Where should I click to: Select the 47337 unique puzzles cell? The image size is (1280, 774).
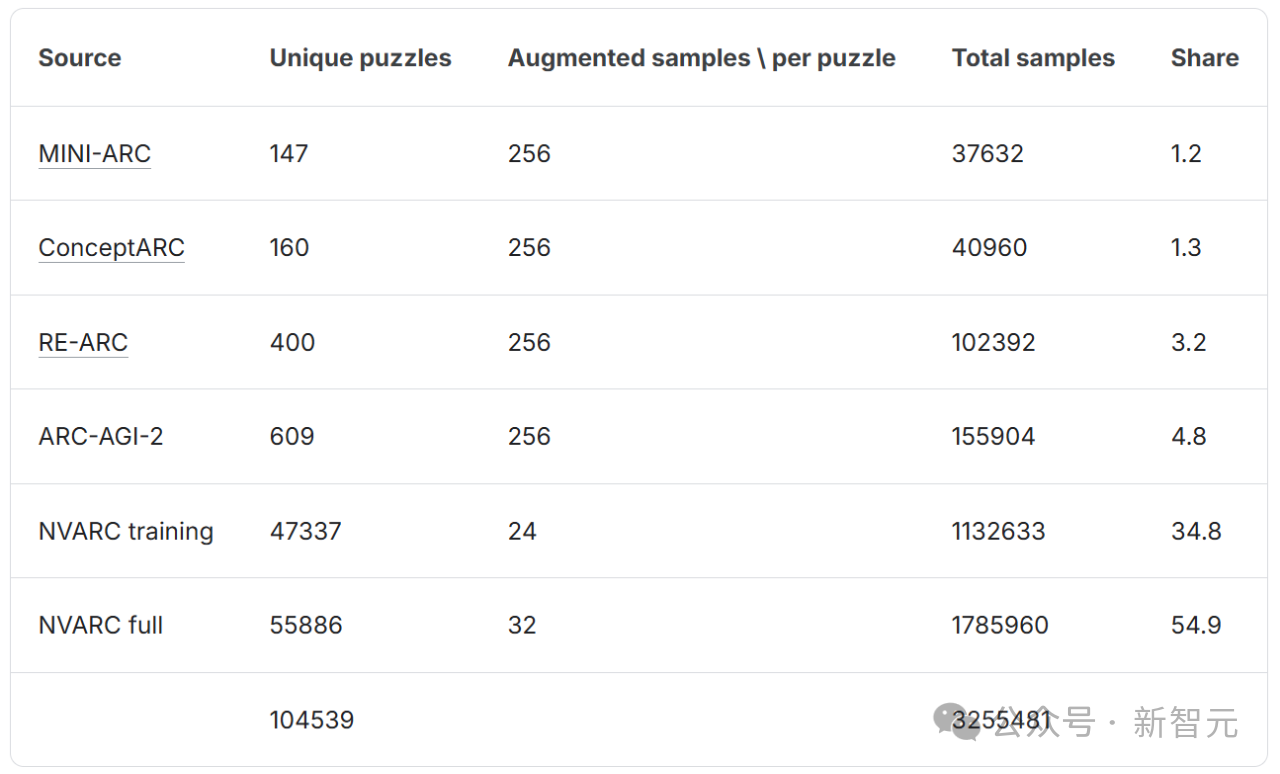point(306,531)
